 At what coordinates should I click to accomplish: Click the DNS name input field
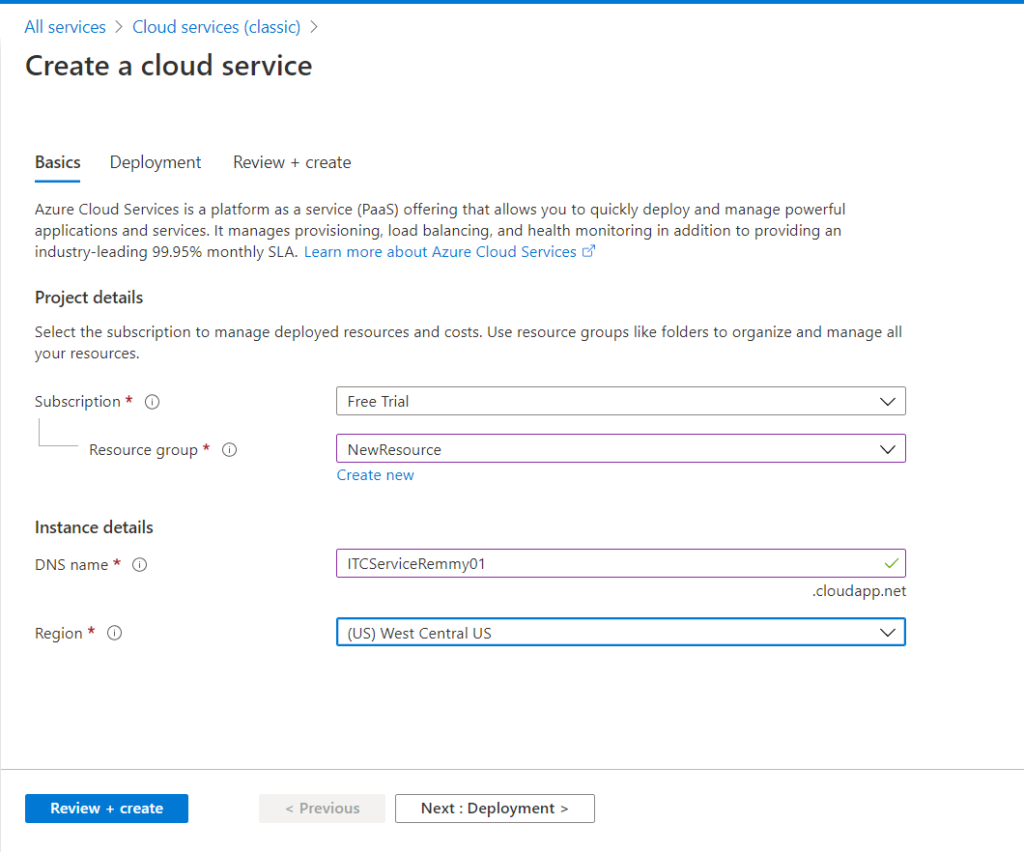click(620, 563)
